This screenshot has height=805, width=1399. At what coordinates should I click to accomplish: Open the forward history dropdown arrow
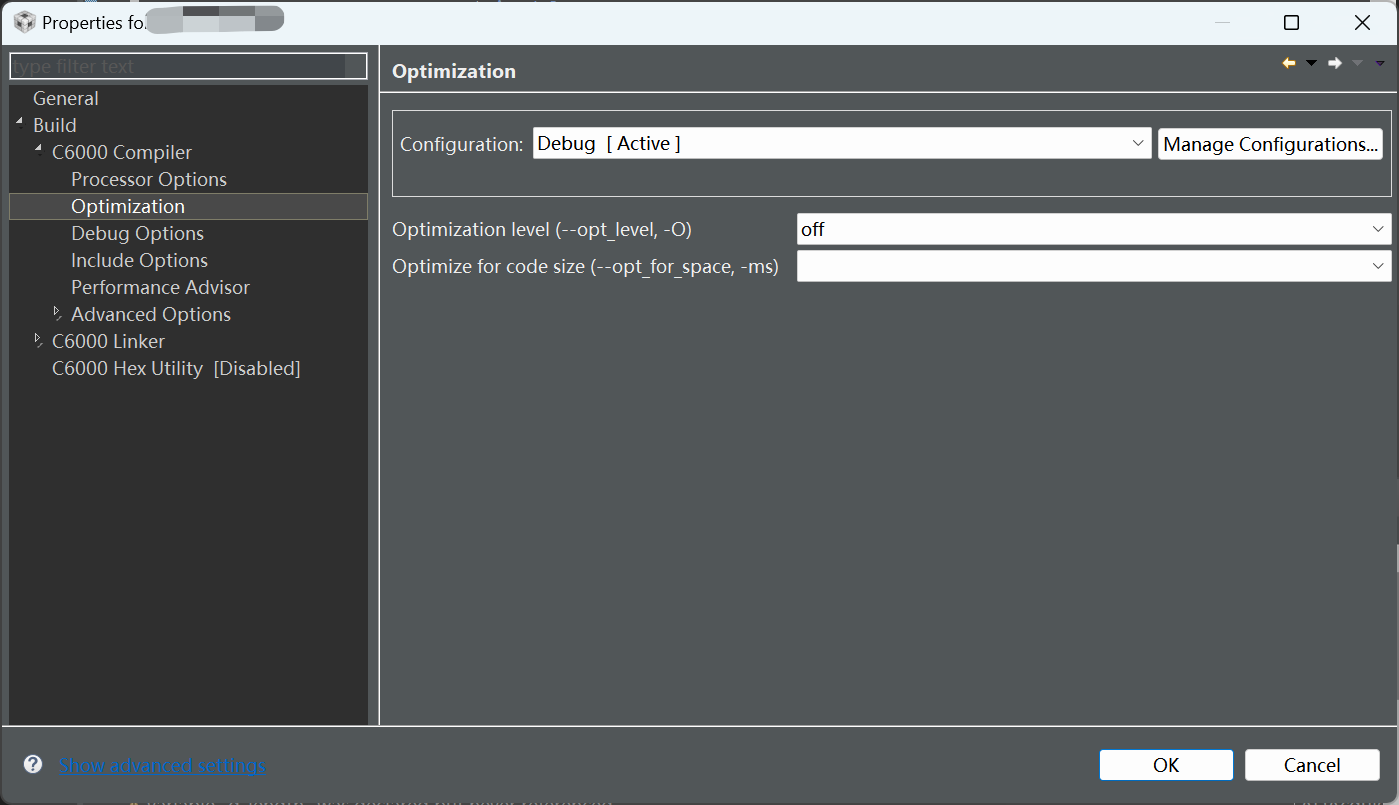(x=1357, y=64)
